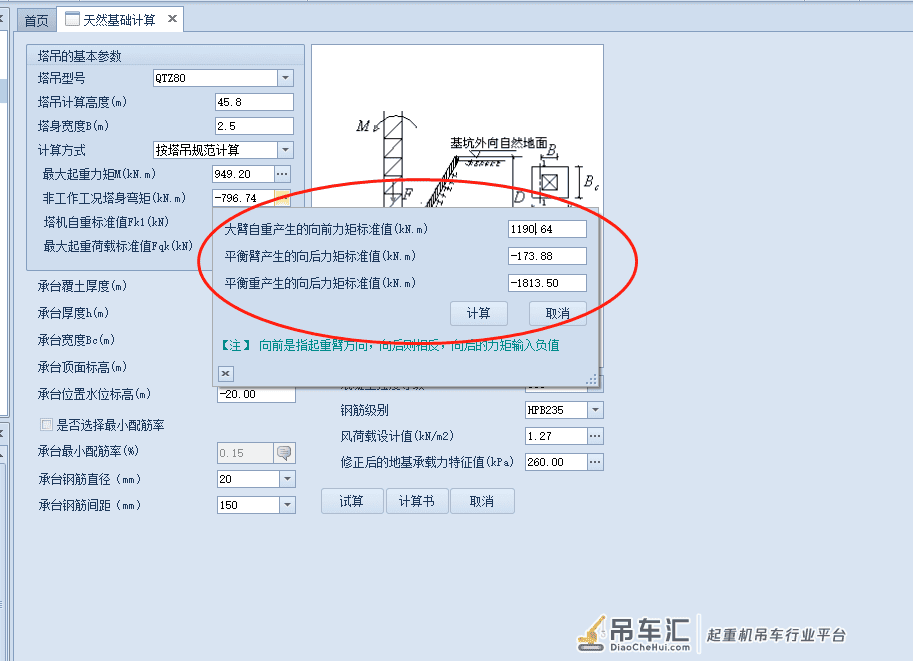Expand 钢筋级别 HPB235 dropdown
Image resolution: width=913 pixels, height=661 pixels.
point(595,410)
